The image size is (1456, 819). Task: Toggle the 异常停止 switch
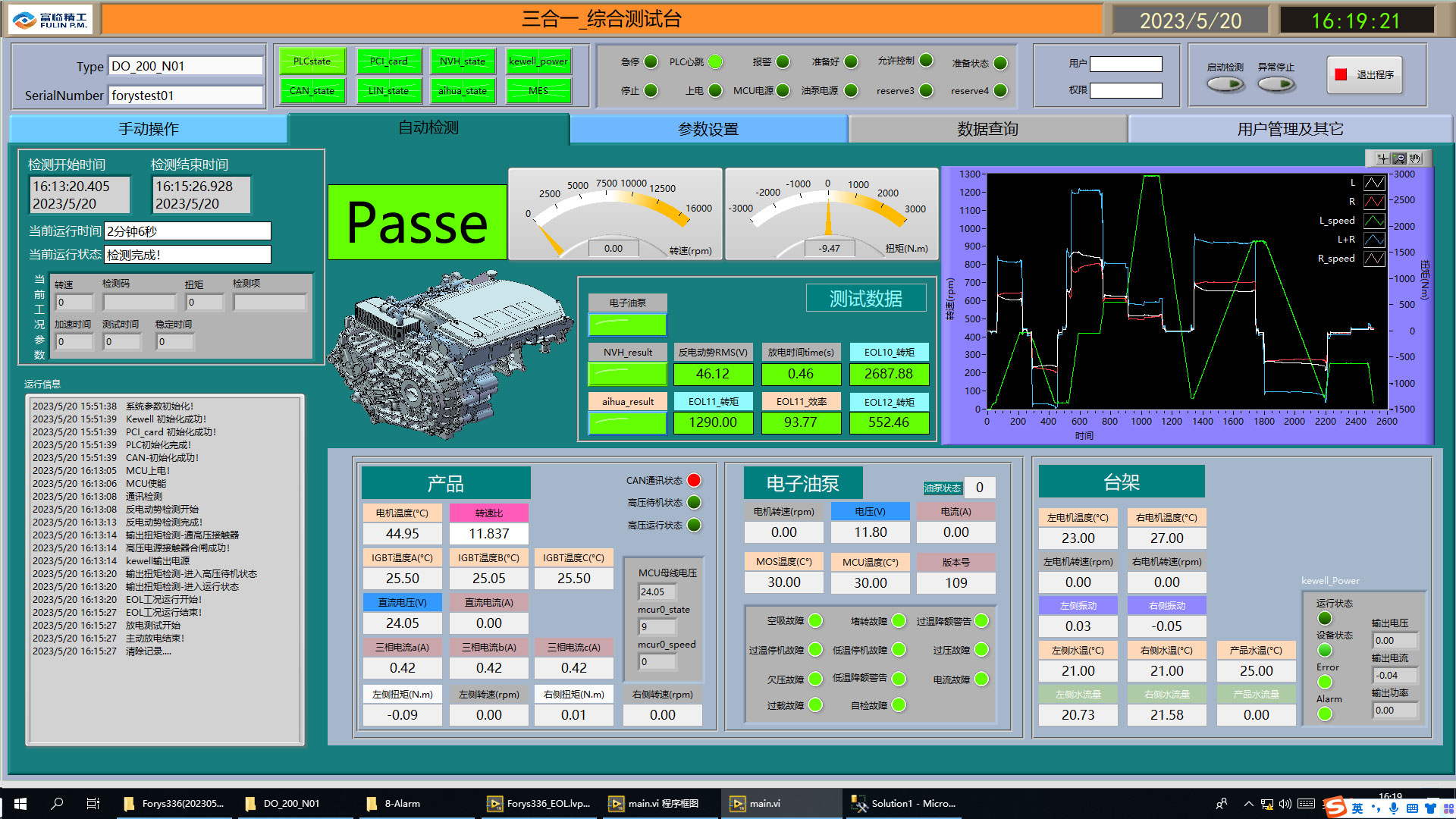pyautogui.click(x=1276, y=84)
